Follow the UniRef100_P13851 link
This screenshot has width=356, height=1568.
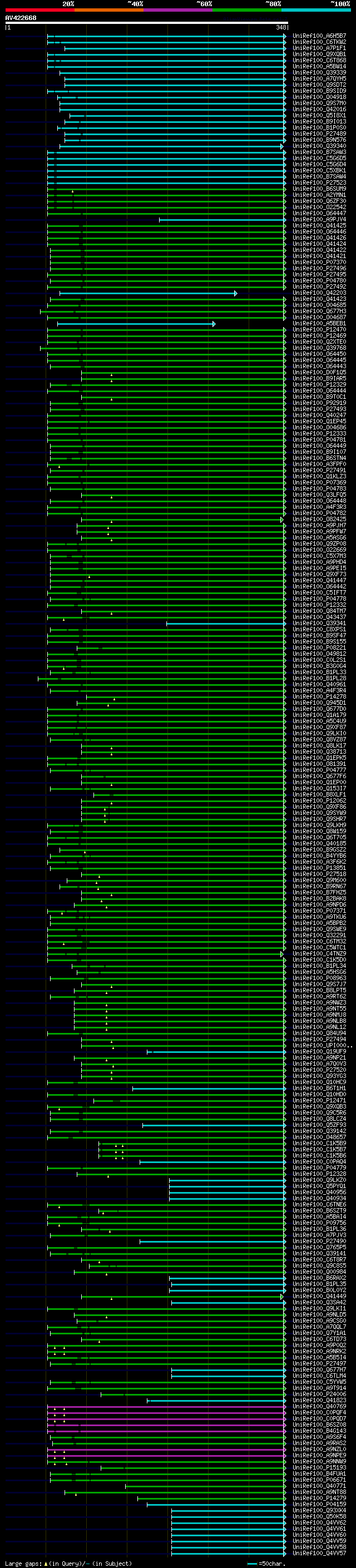319,867
